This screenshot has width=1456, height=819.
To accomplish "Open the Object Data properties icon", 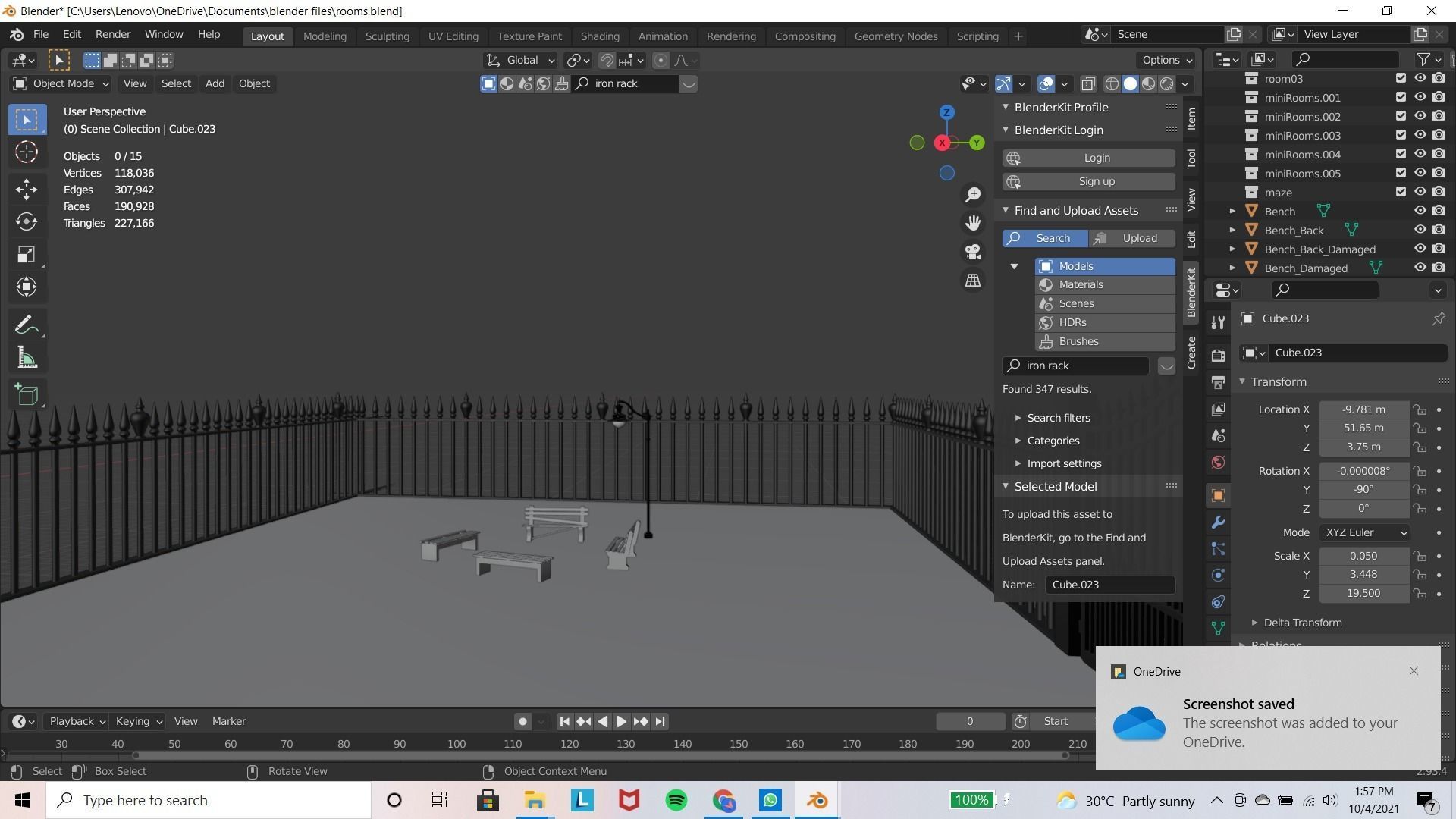I will pos(1218,629).
